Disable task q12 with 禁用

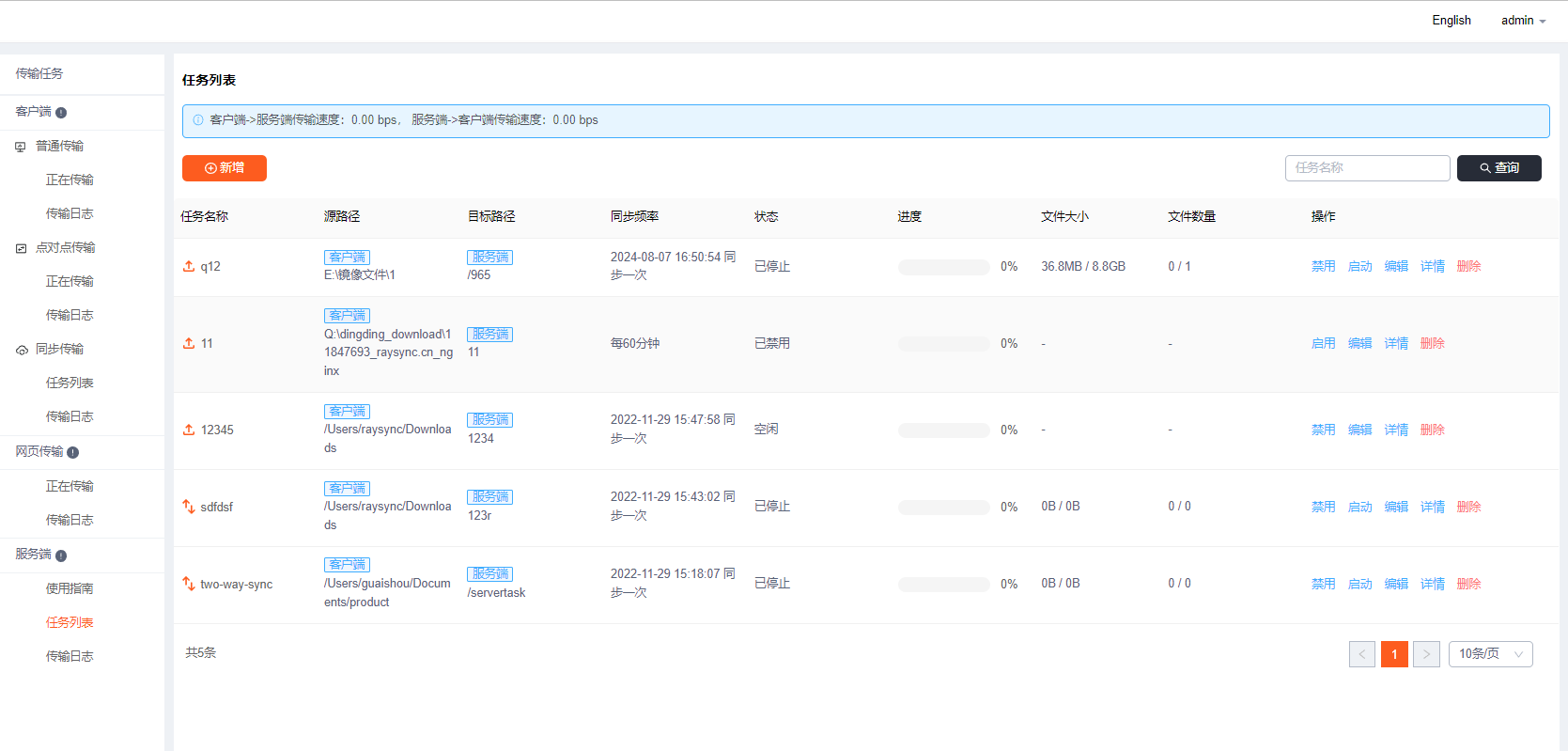coord(1323,267)
